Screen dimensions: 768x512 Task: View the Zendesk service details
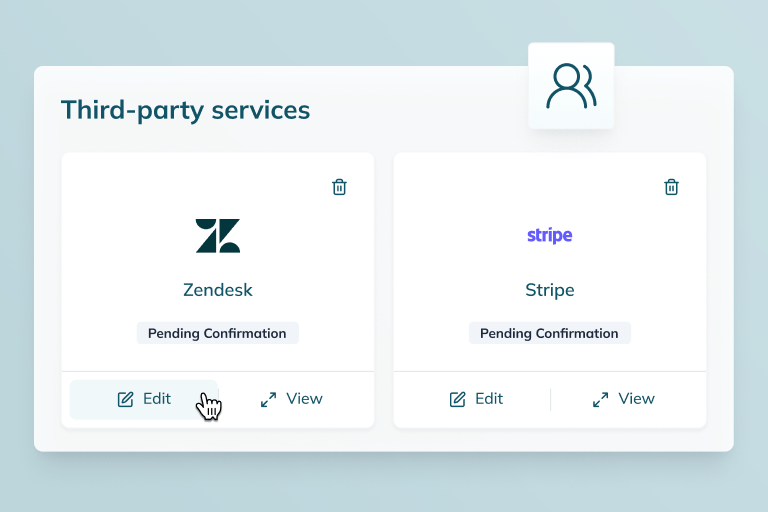[291, 399]
